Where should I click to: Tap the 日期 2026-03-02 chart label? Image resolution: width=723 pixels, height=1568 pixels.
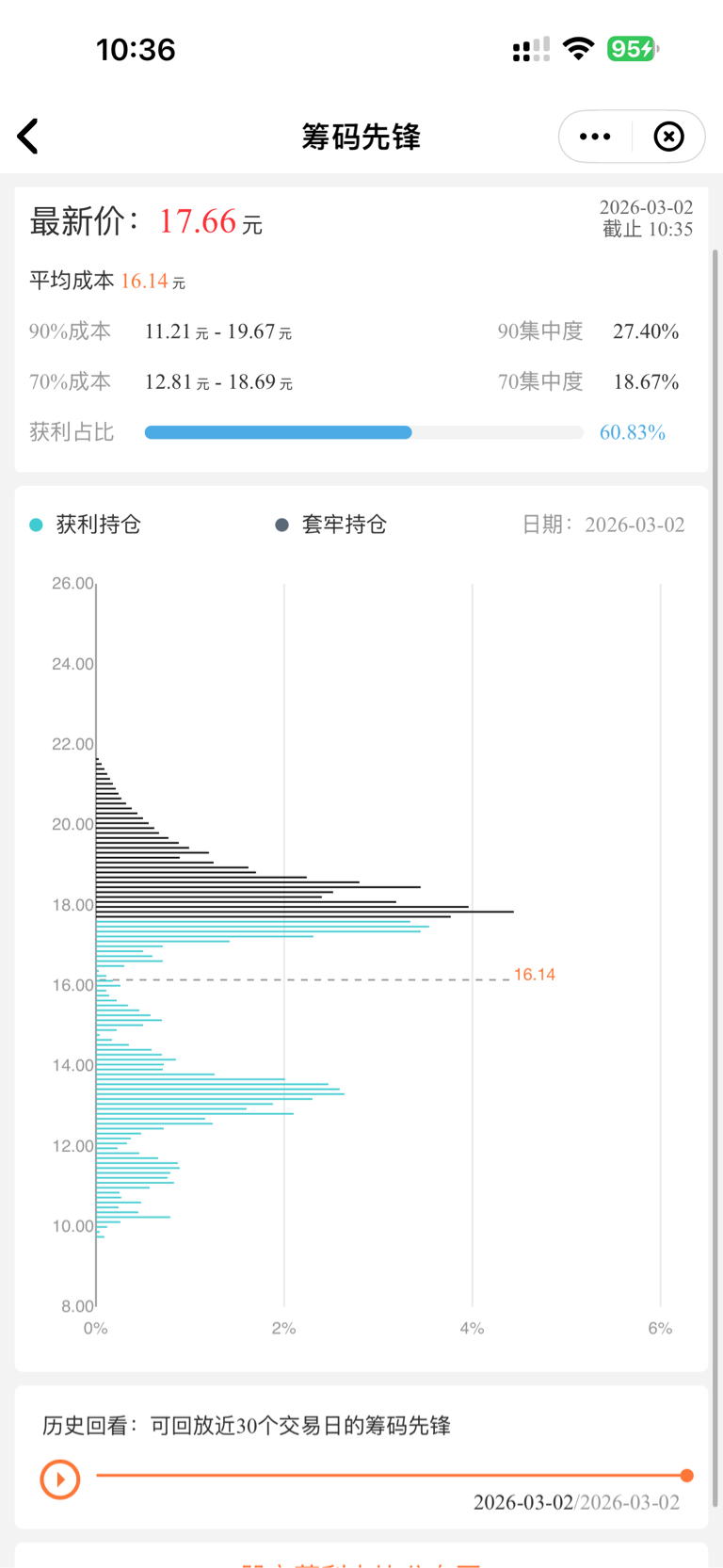[x=603, y=525]
